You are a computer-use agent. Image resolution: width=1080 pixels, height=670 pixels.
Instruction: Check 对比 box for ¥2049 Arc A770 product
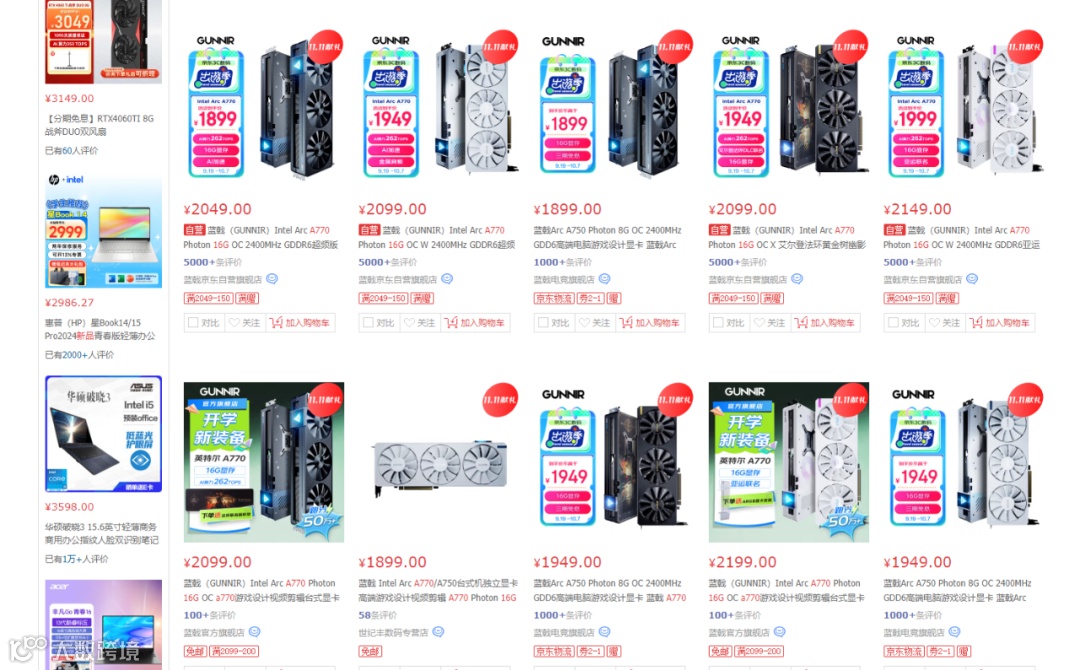[x=194, y=322]
